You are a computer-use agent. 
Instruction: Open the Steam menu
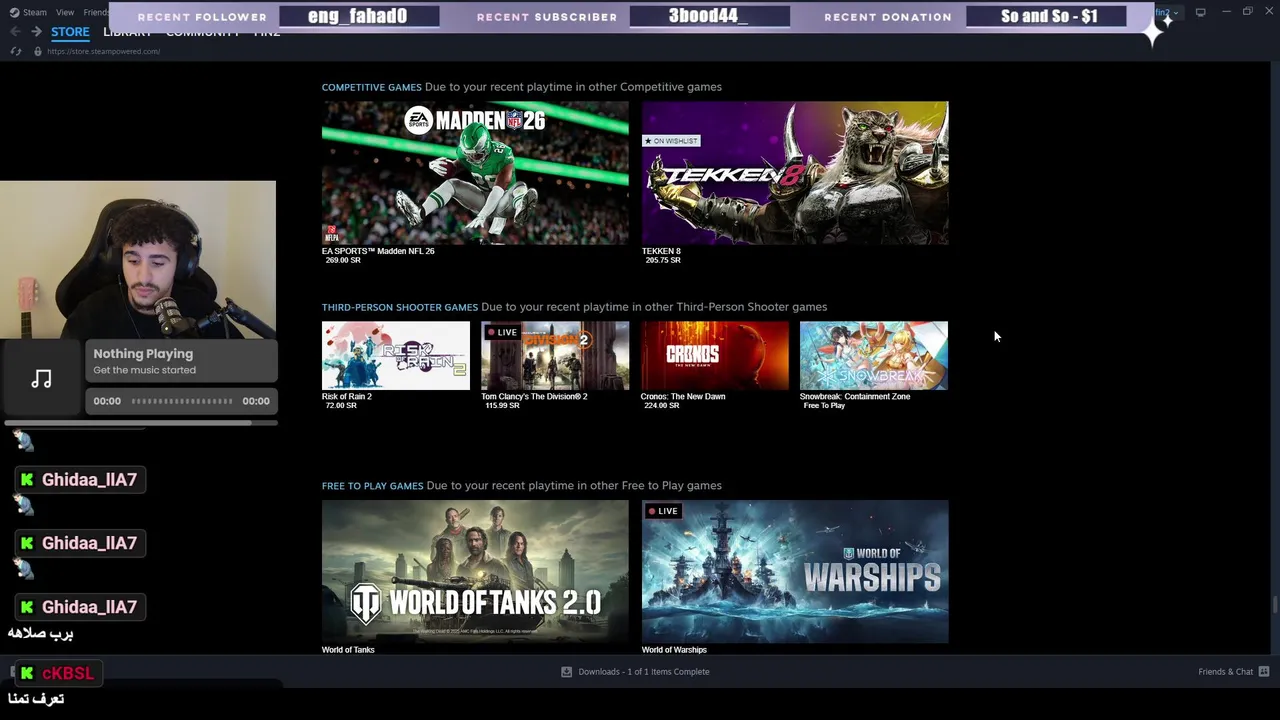coord(35,12)
